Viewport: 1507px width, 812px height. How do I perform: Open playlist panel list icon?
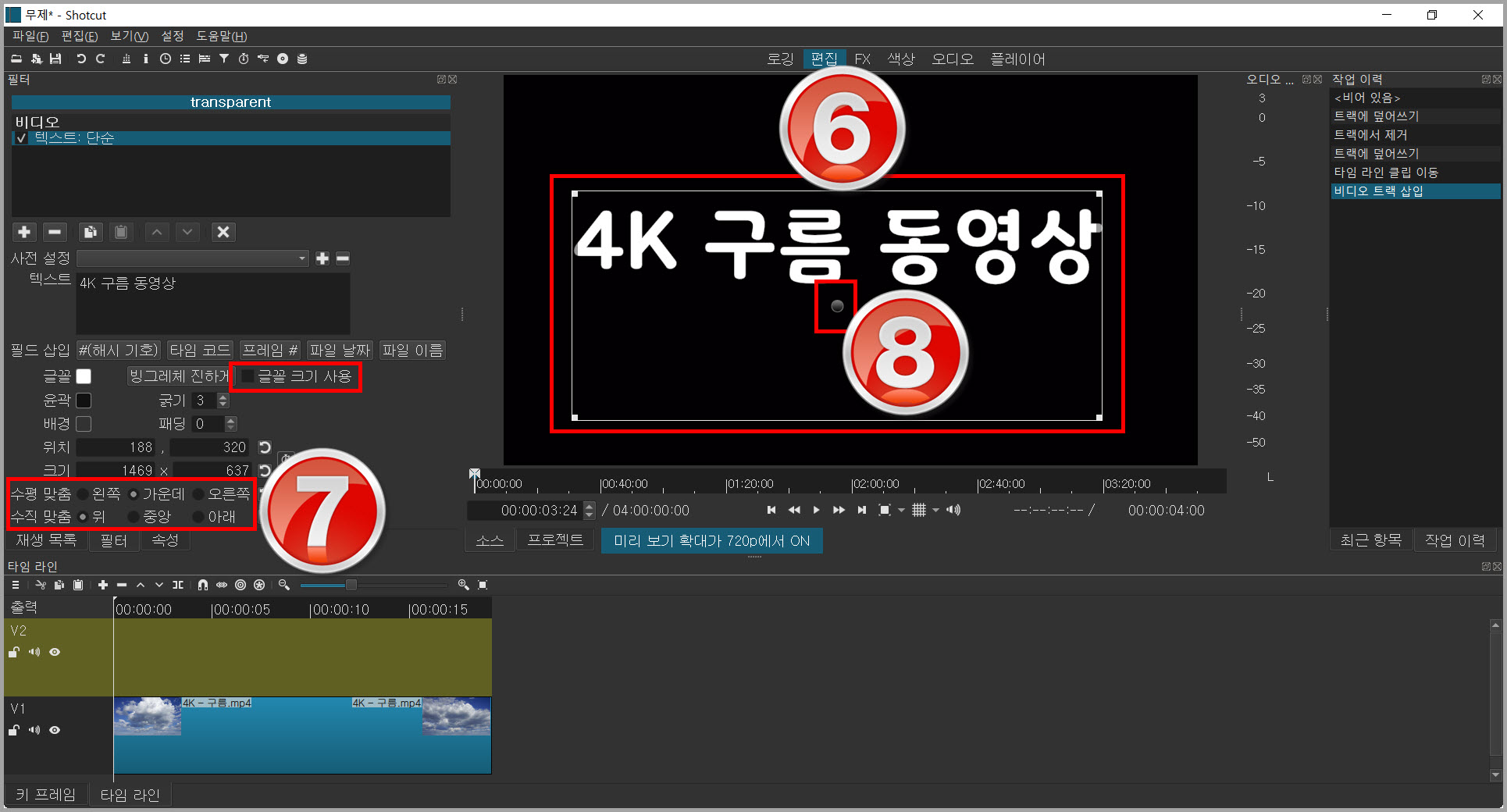point(185,59)
